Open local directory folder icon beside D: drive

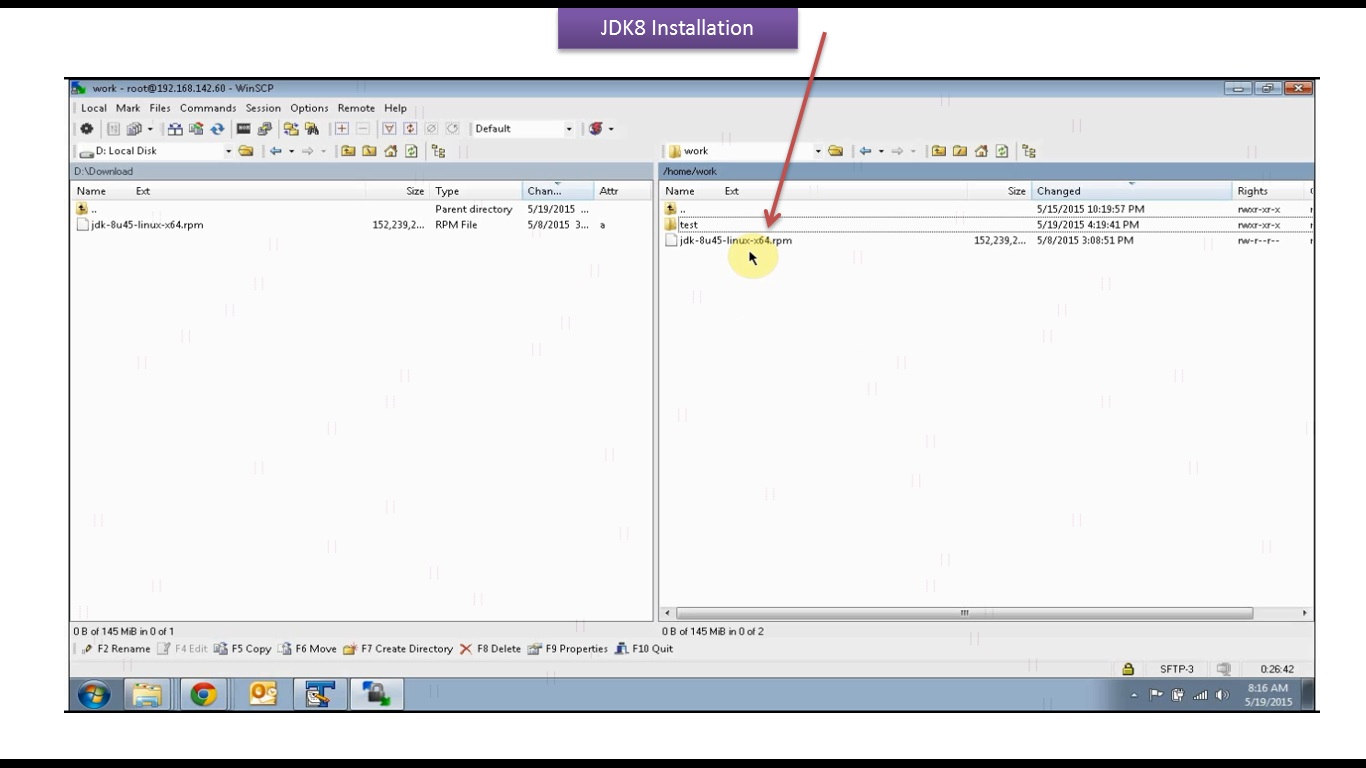(246, 151)
